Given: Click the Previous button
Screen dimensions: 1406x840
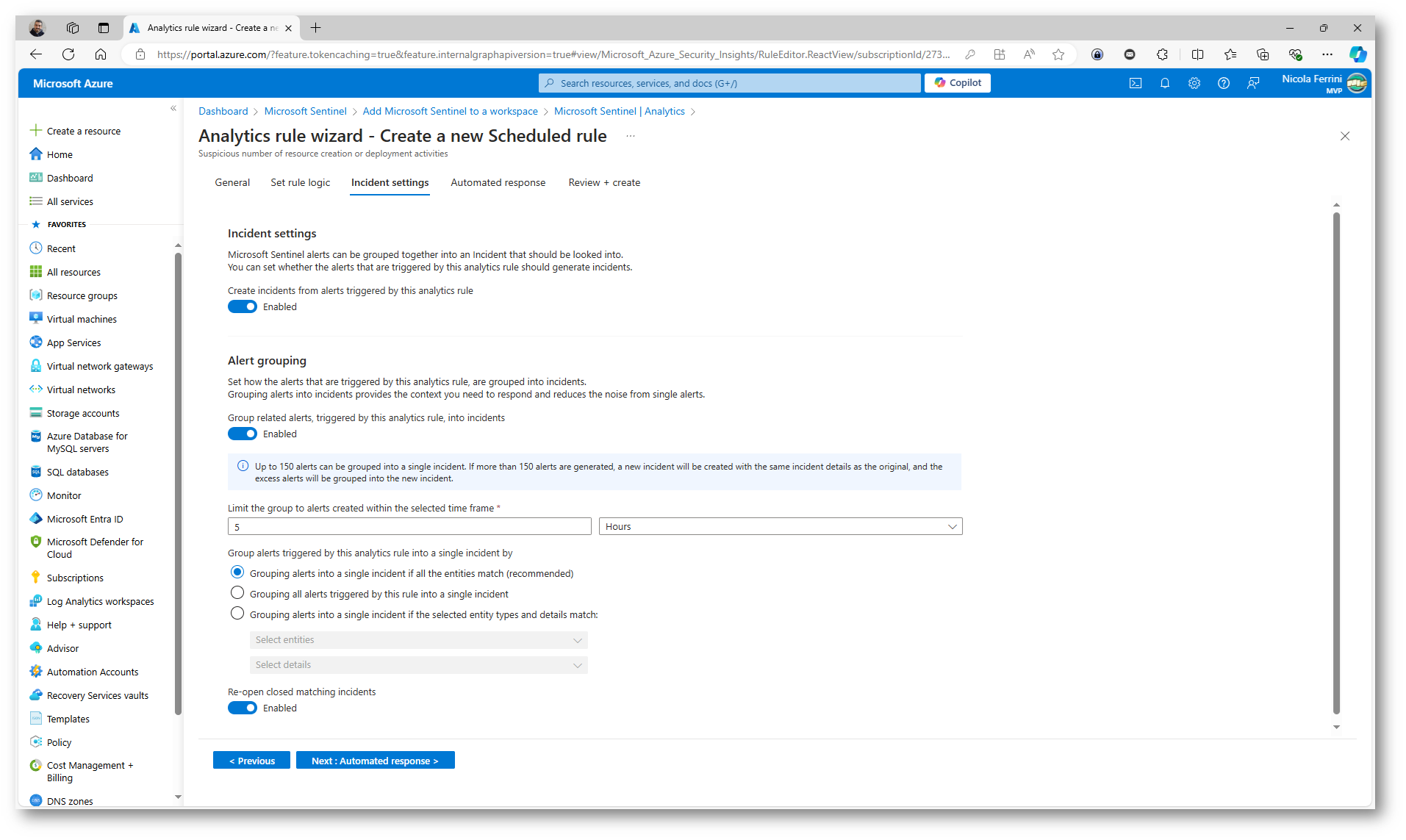Looking at the screenshot, I should click(251, 761).
